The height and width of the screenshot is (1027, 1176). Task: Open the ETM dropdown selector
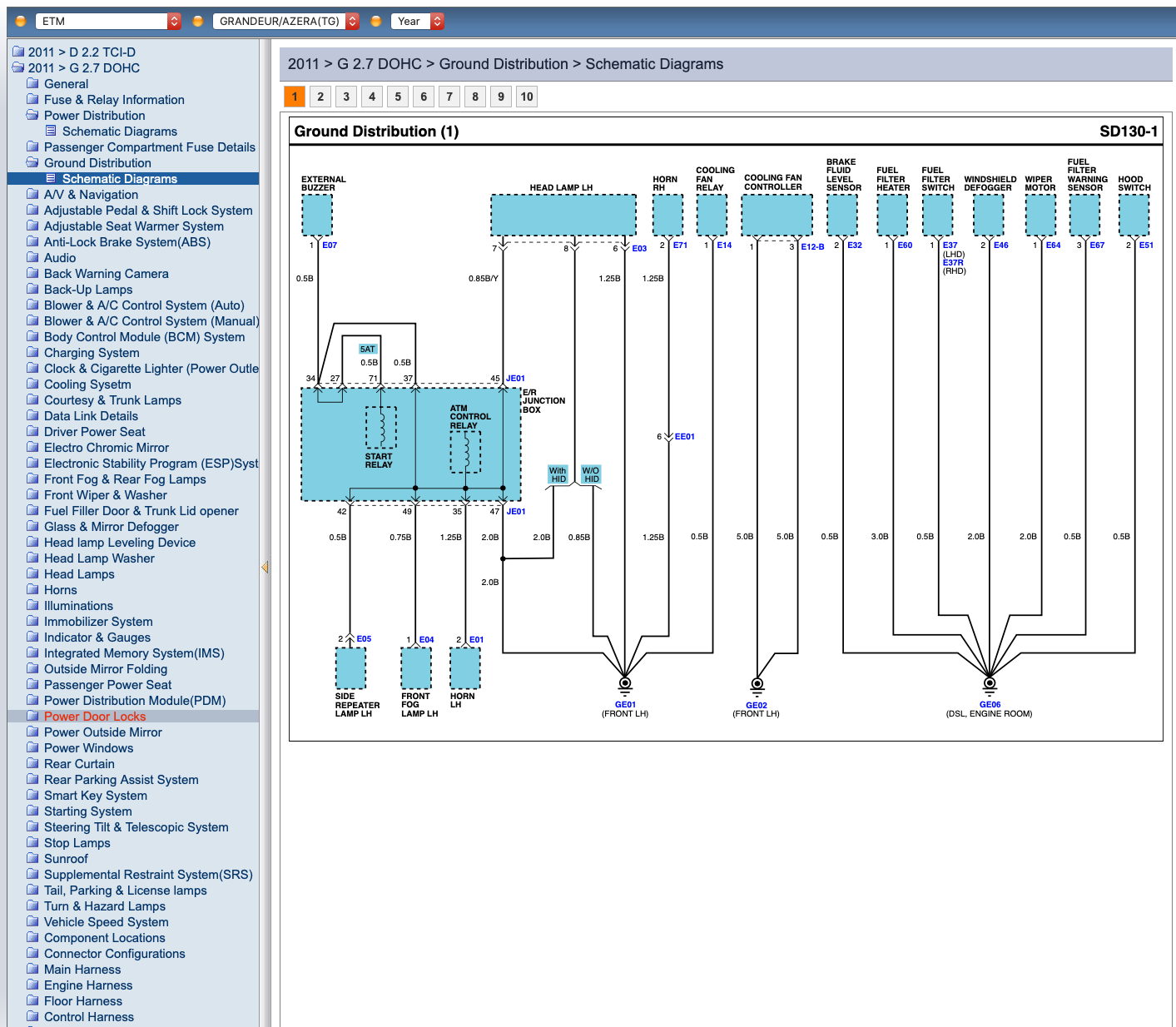[107, 21]
